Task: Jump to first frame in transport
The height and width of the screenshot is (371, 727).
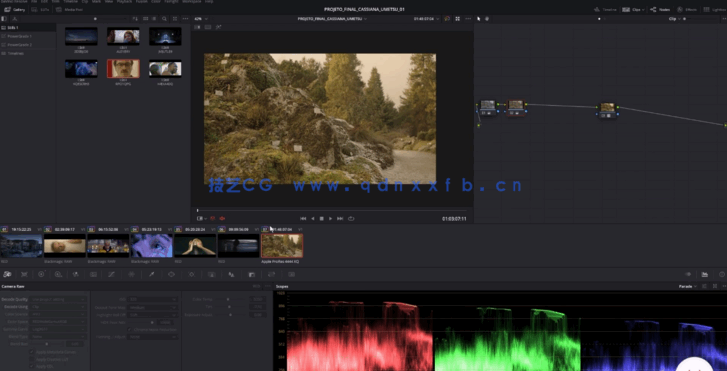Action: pyautogui.click(x=303, y=218)
